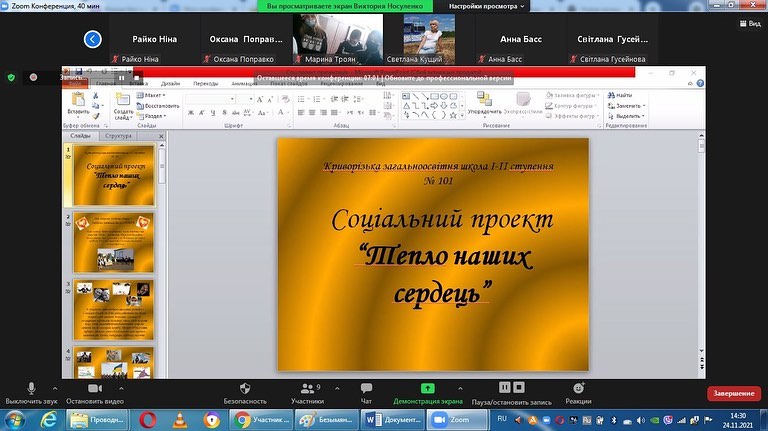Stop camera with Остановить видео

coord(95,393)
